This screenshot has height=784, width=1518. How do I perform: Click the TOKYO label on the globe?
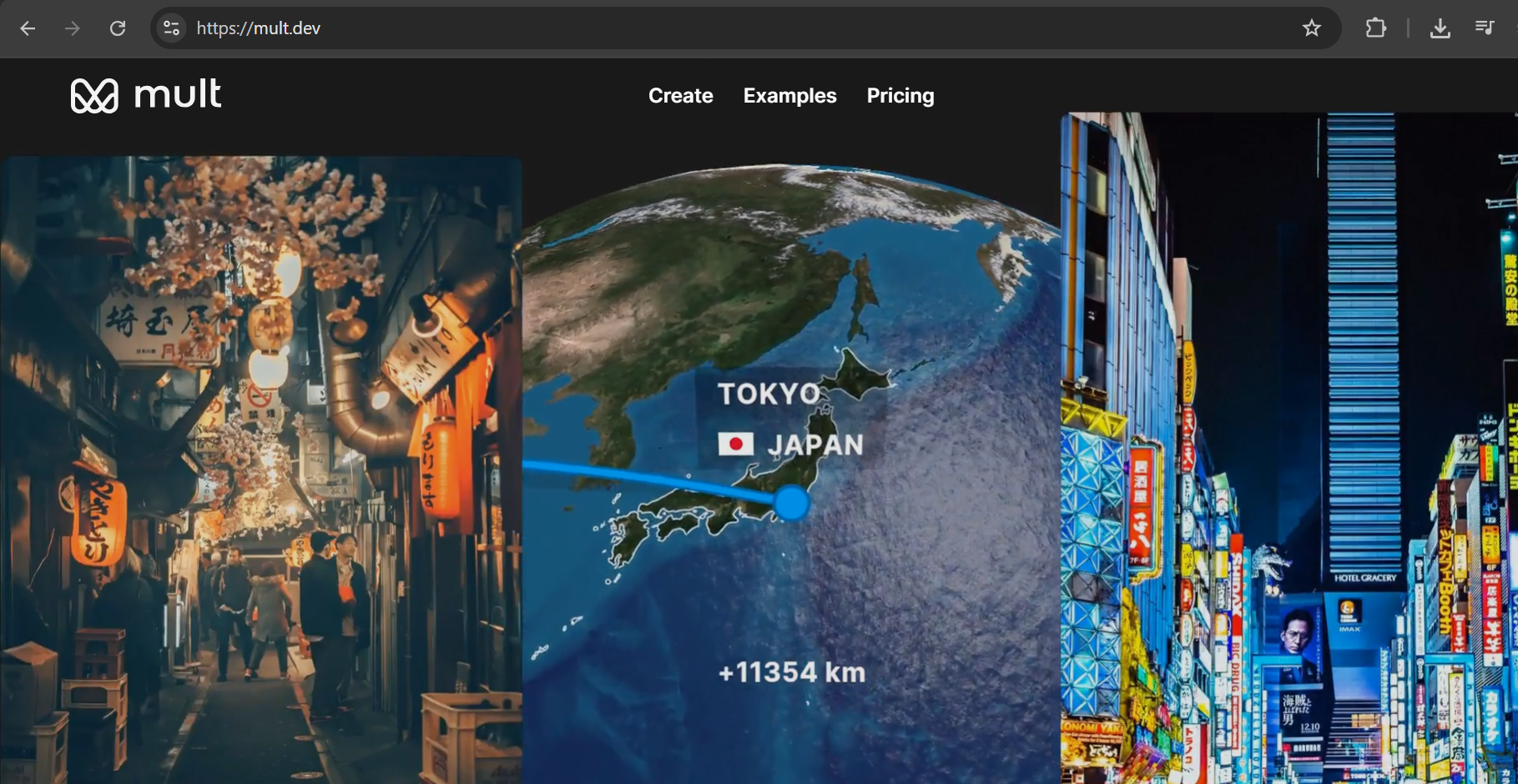pyautogui.click(x=769, y=394)
